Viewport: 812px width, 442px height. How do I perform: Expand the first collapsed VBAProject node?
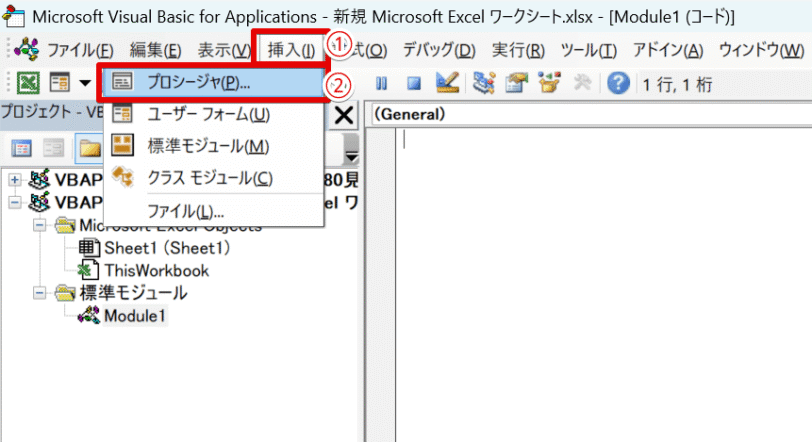click(14, 180)
